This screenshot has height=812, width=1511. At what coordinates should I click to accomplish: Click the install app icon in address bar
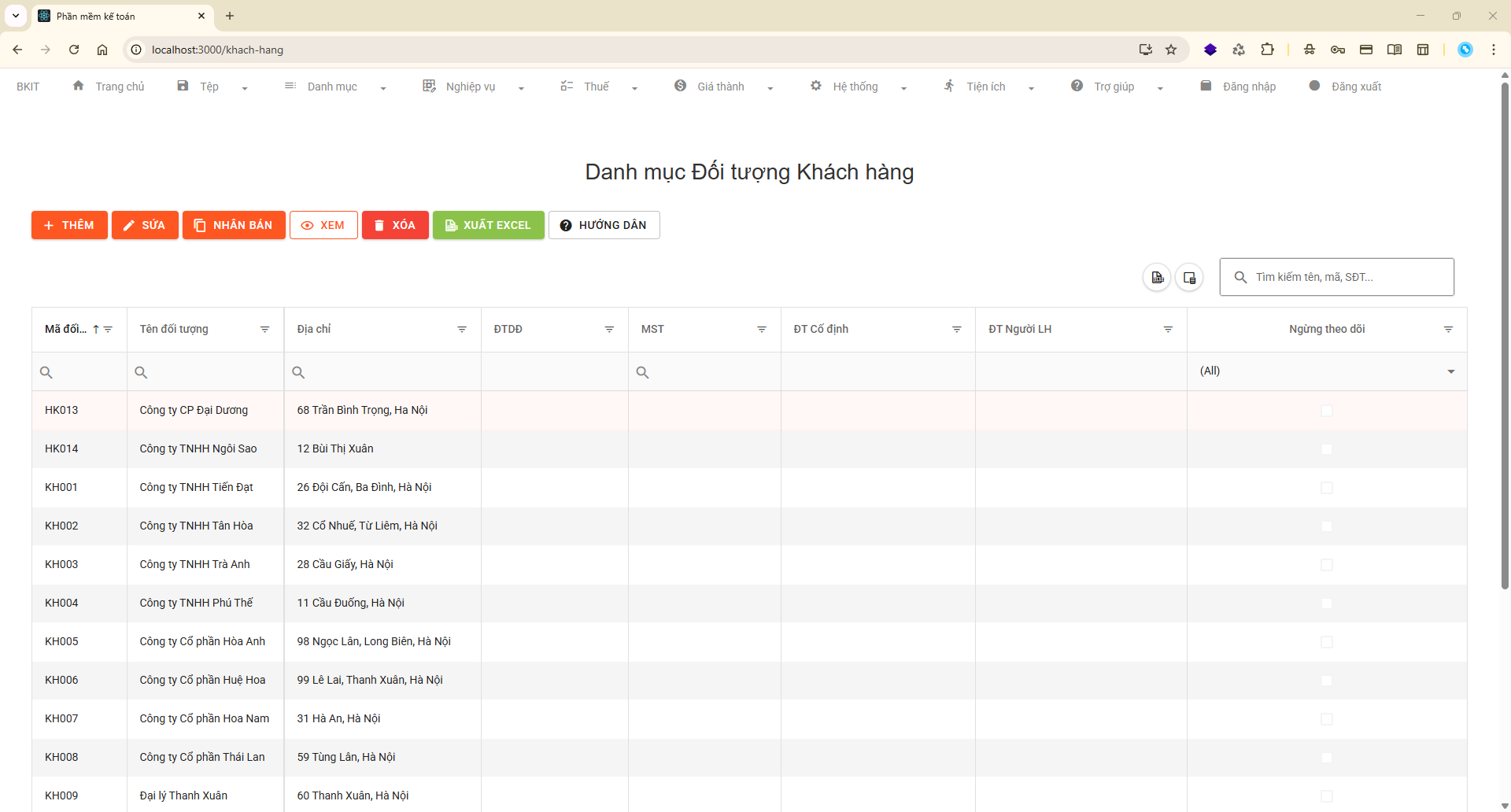click(1146, 50)
